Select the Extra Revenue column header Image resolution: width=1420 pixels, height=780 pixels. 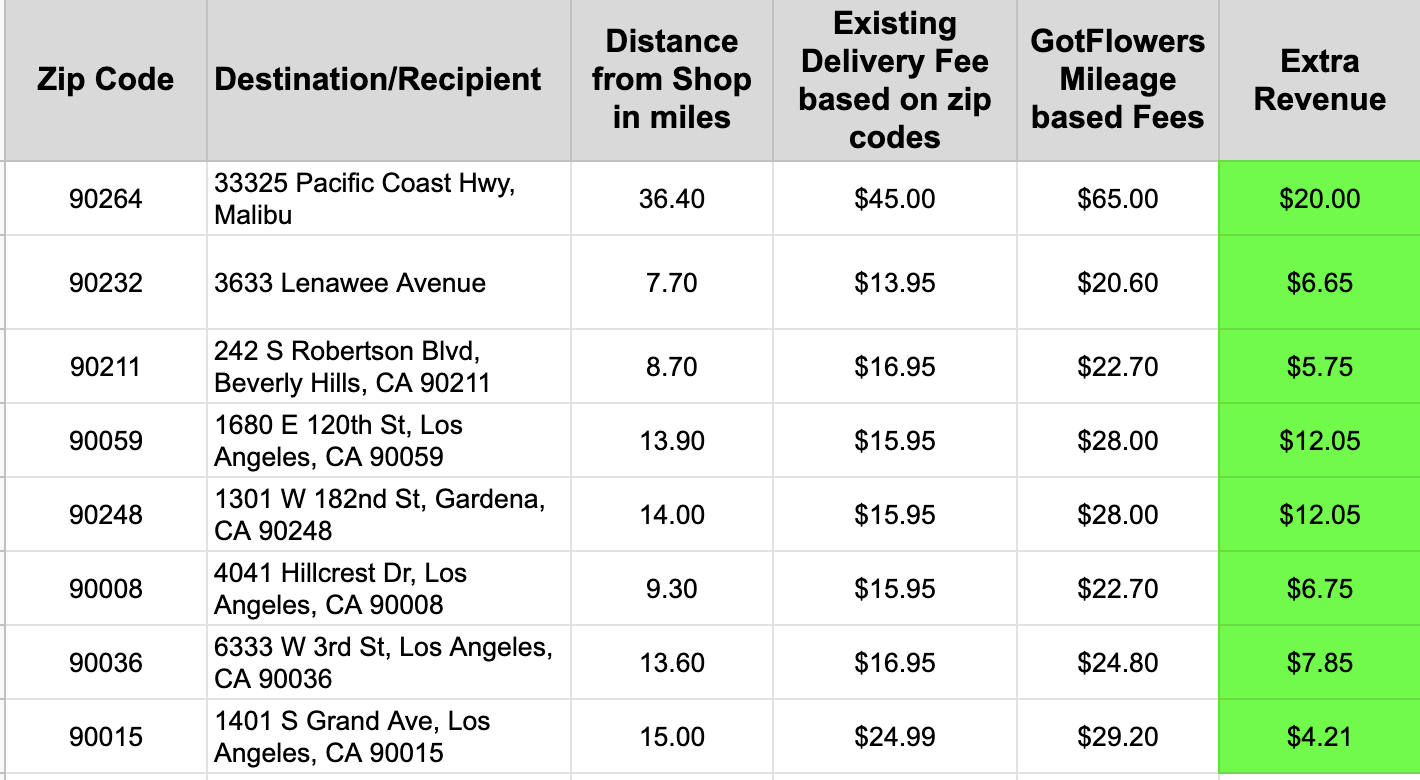pyautogui.click(x=1319, y=80)
